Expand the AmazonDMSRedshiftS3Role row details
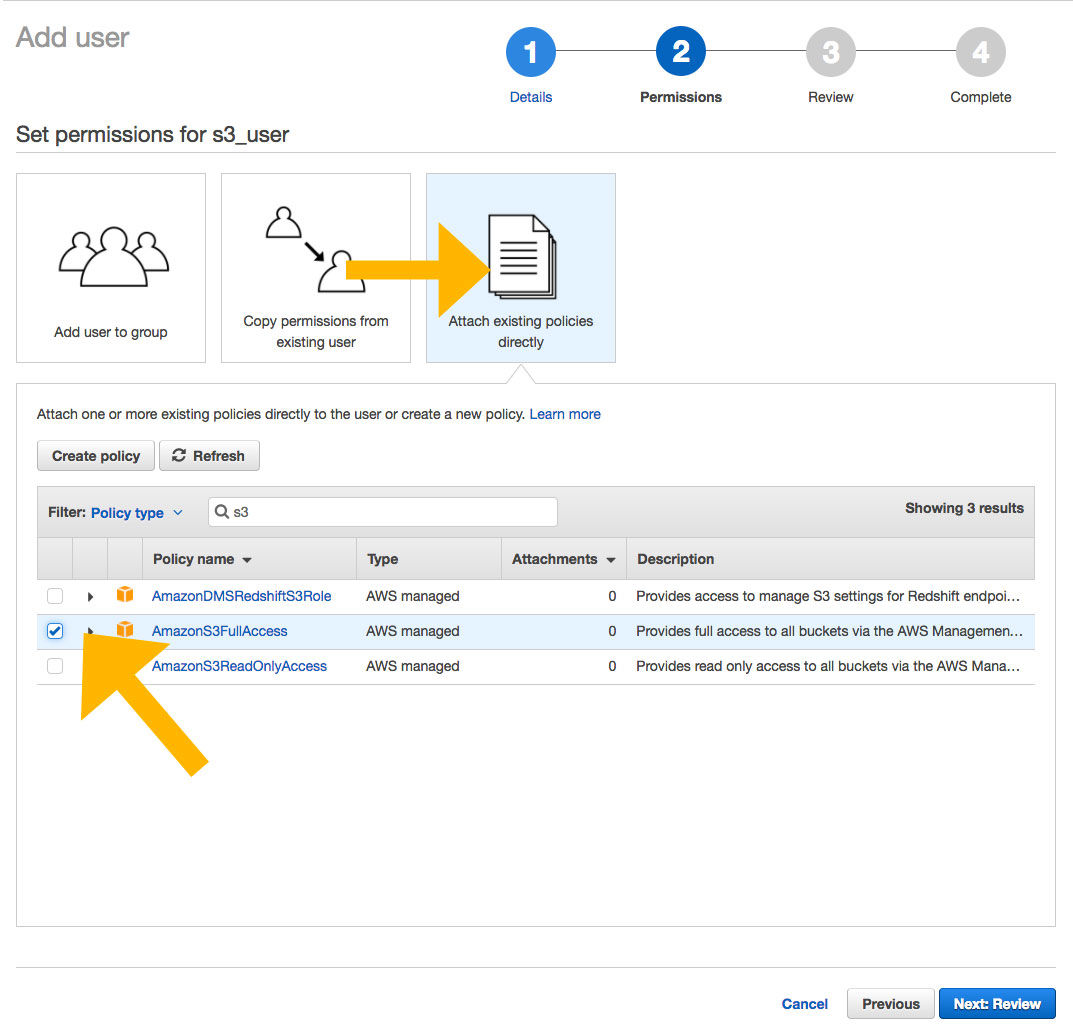Viewport: 1073px width, 1036px height. (90, 597)
